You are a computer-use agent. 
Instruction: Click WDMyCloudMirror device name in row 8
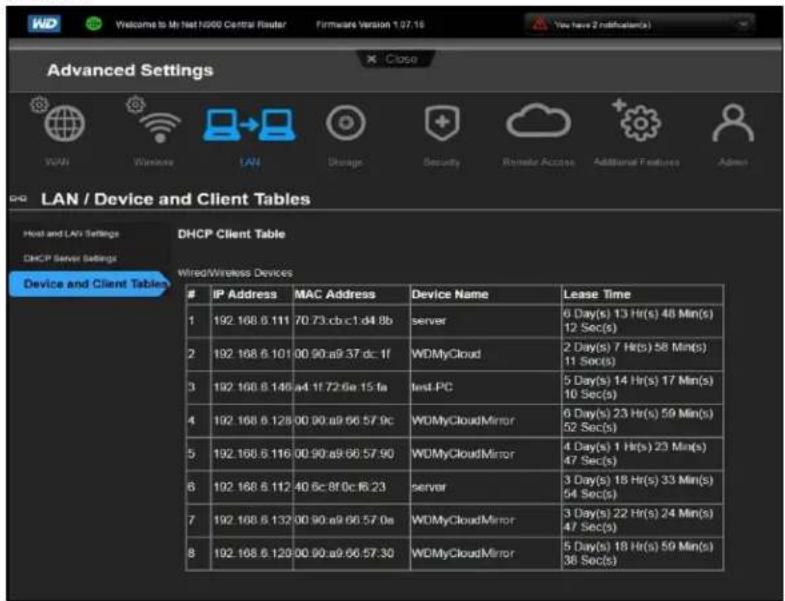[x=463, y=553]
